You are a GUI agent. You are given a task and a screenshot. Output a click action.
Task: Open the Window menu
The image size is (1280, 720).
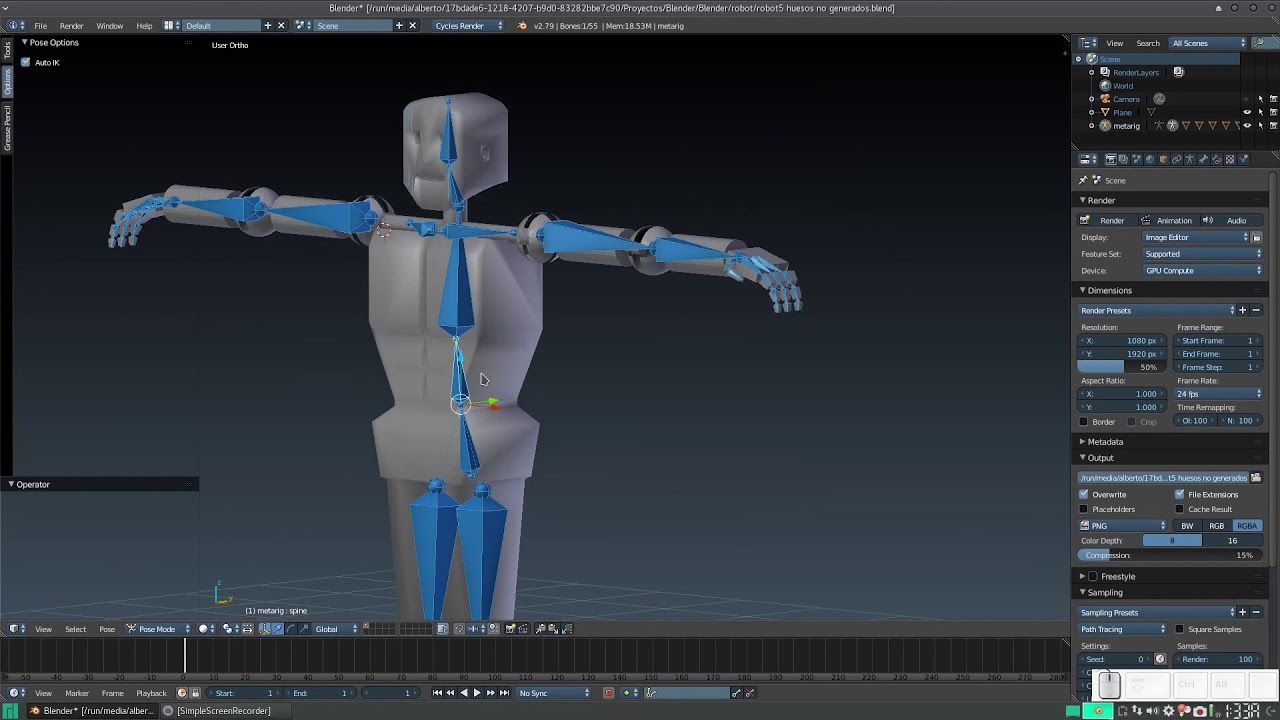(x=110, y=25)
